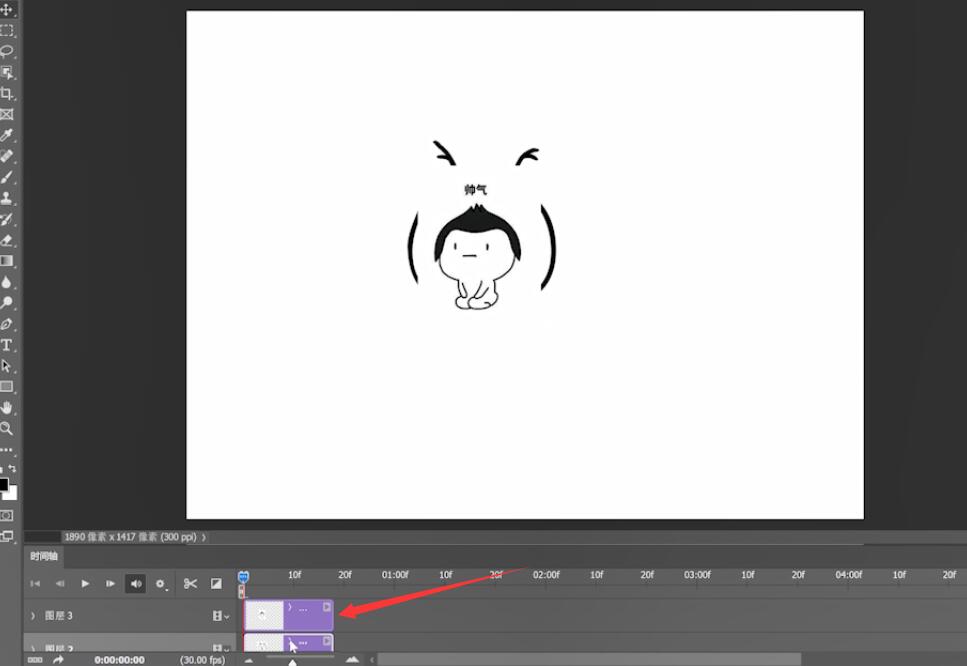Screen dimensions: 967x666
Task: Open the status bar info chevron
Action: click(x=204, y=537)
